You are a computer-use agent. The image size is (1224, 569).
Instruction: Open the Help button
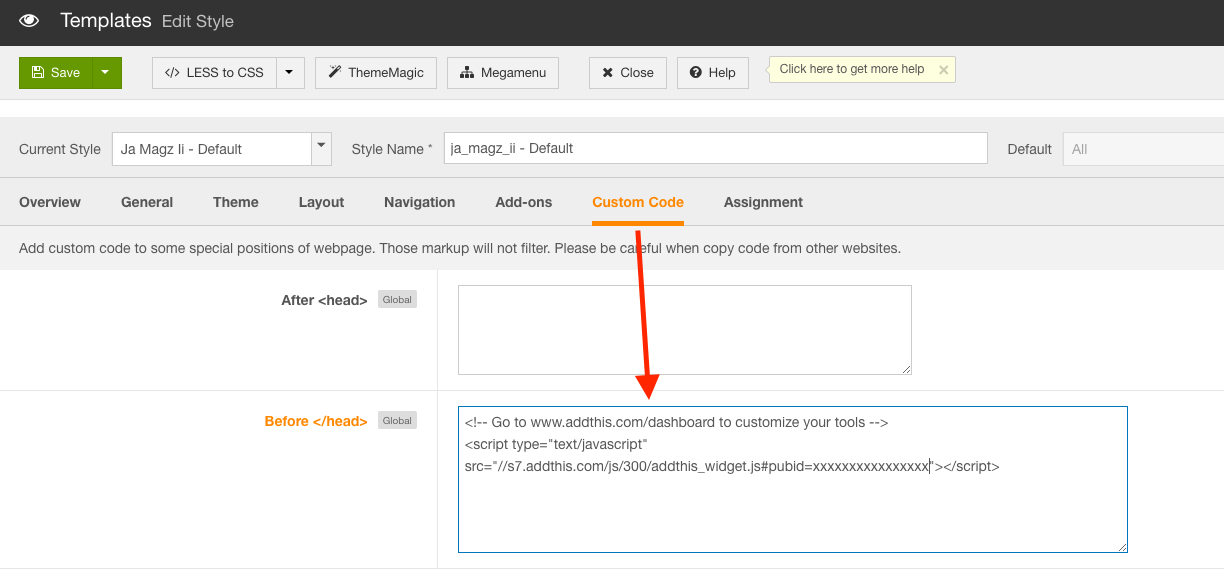(712, 72)
